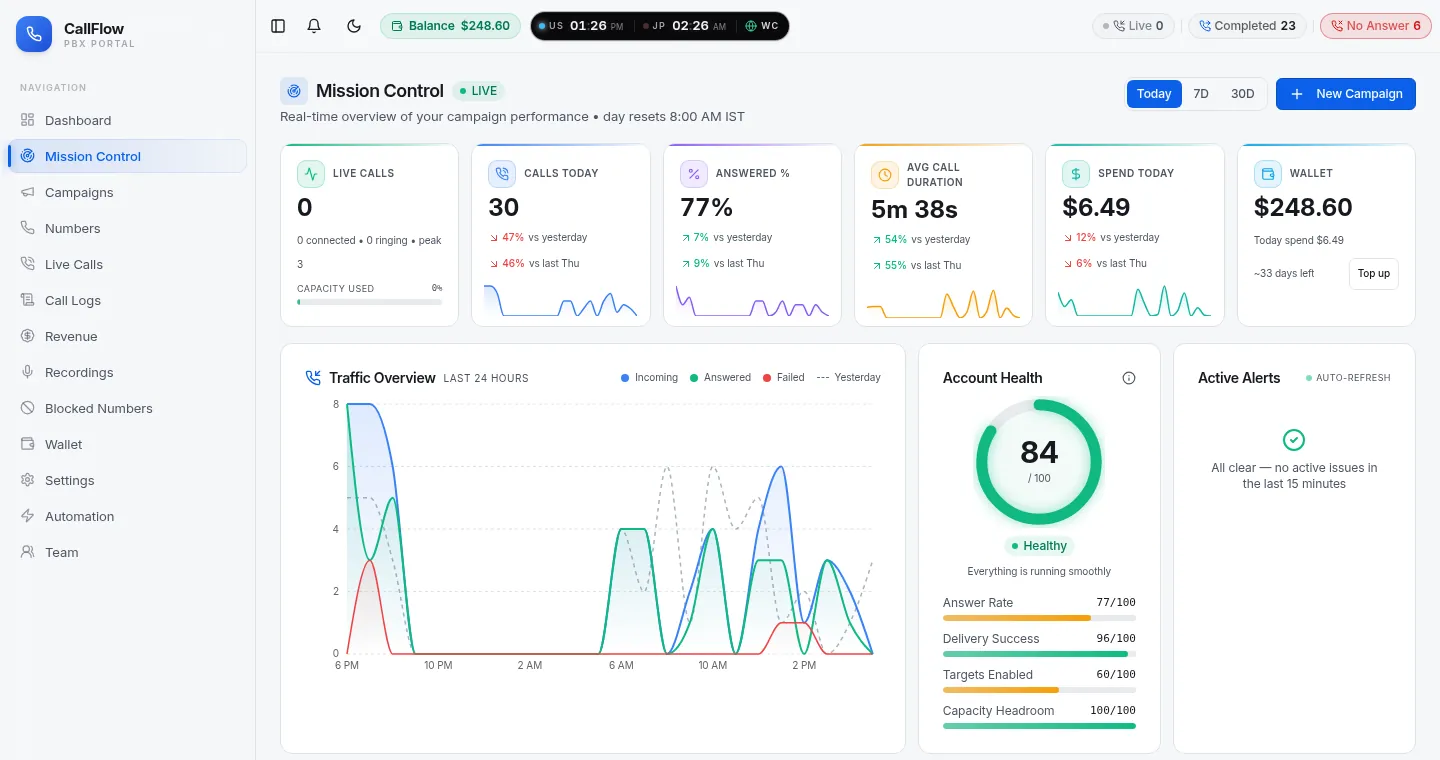Click the Spend Today dollar icon
The image size is (1440, 760).
click(x=1076, y=174)
